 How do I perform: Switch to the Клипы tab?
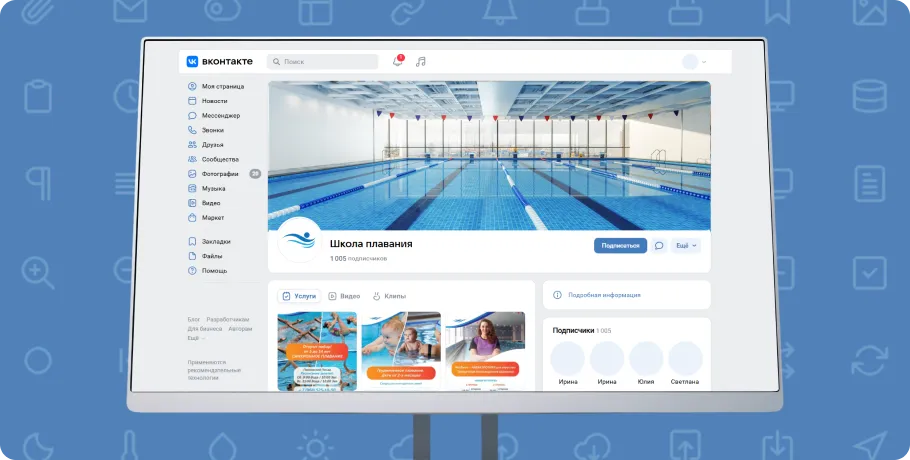(x=389, y=296)
